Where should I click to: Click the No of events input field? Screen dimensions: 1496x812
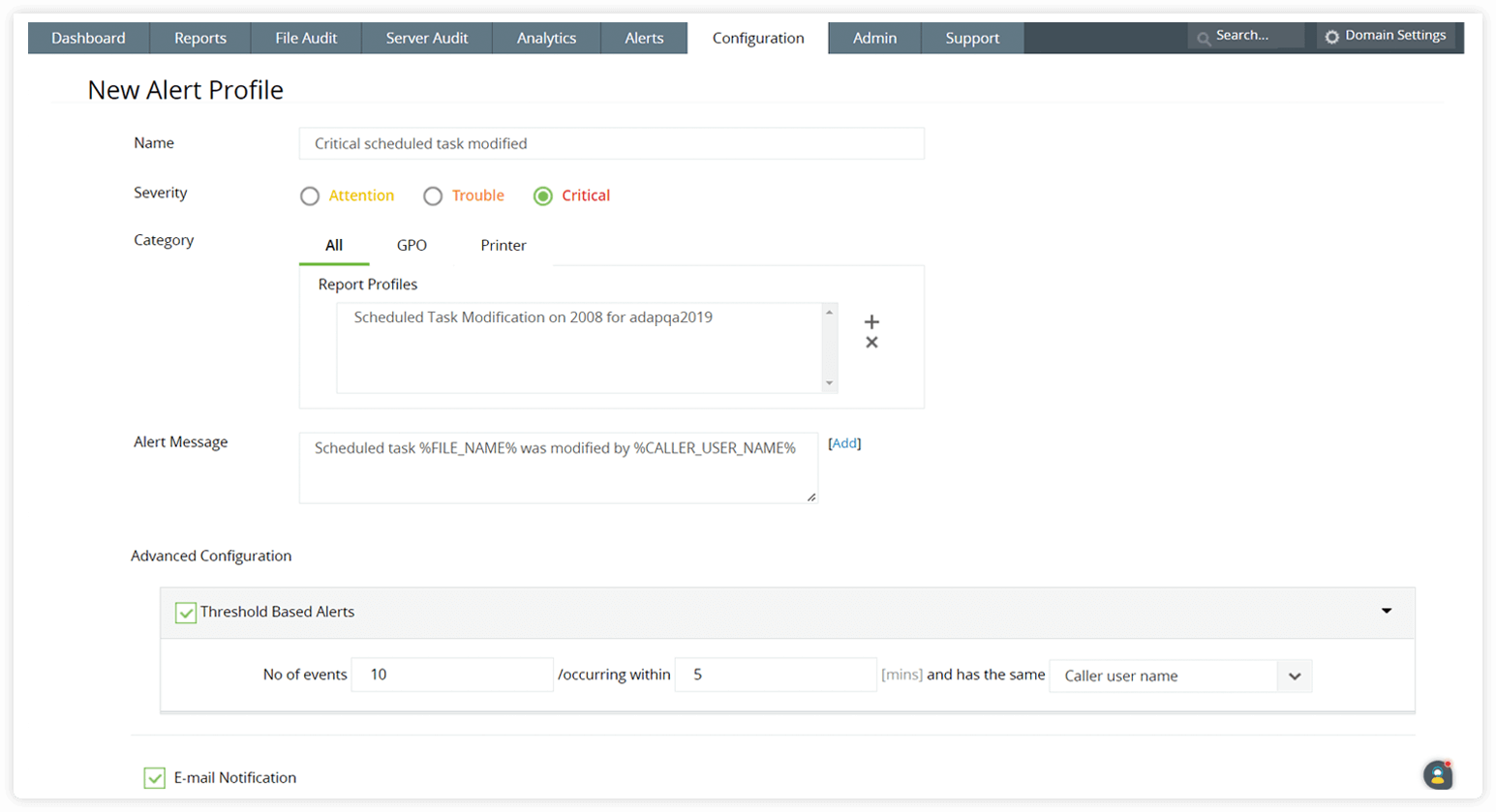pyautogui.click(x=451, y=675)
